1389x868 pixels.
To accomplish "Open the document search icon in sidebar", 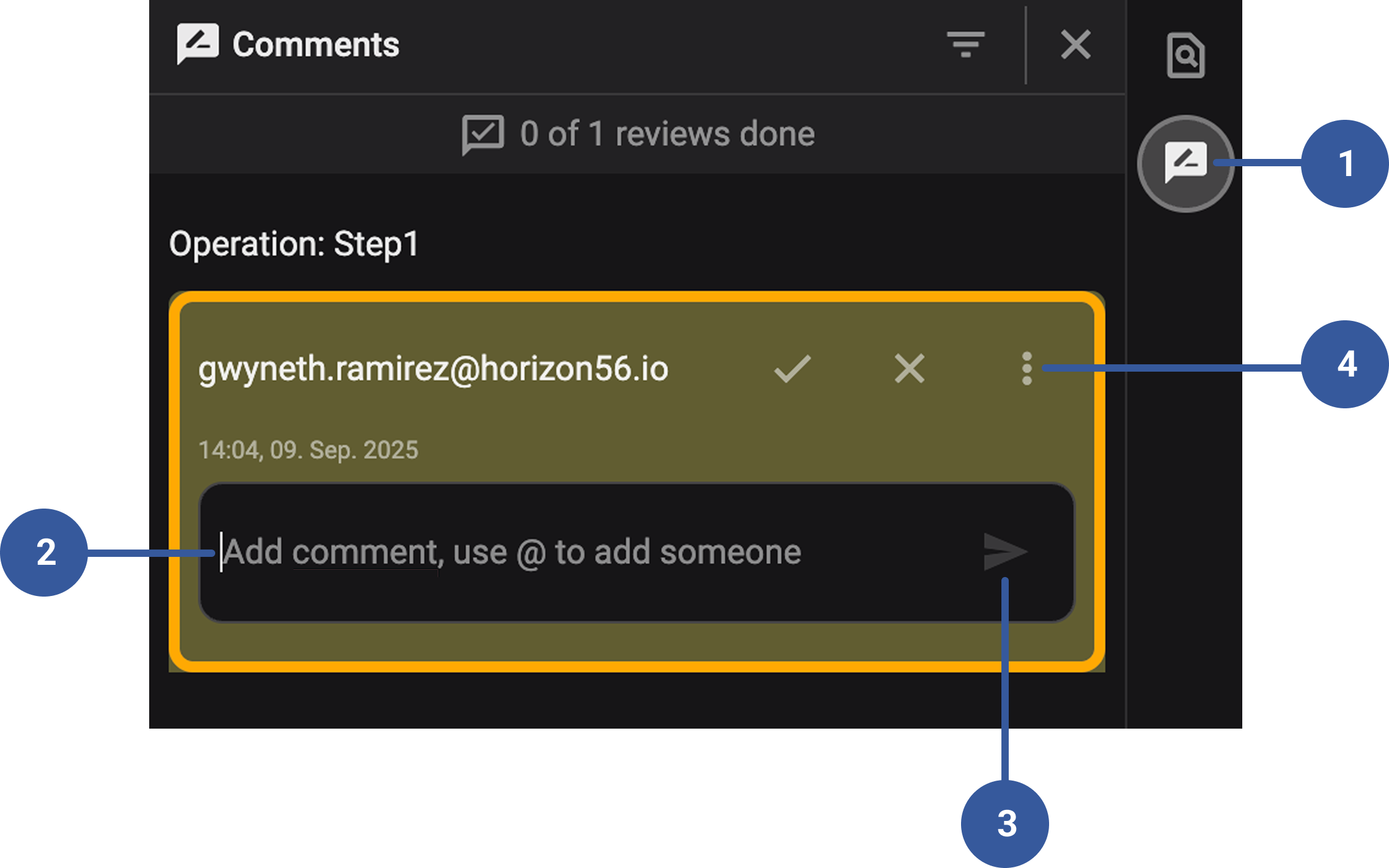I will 1185,56.
